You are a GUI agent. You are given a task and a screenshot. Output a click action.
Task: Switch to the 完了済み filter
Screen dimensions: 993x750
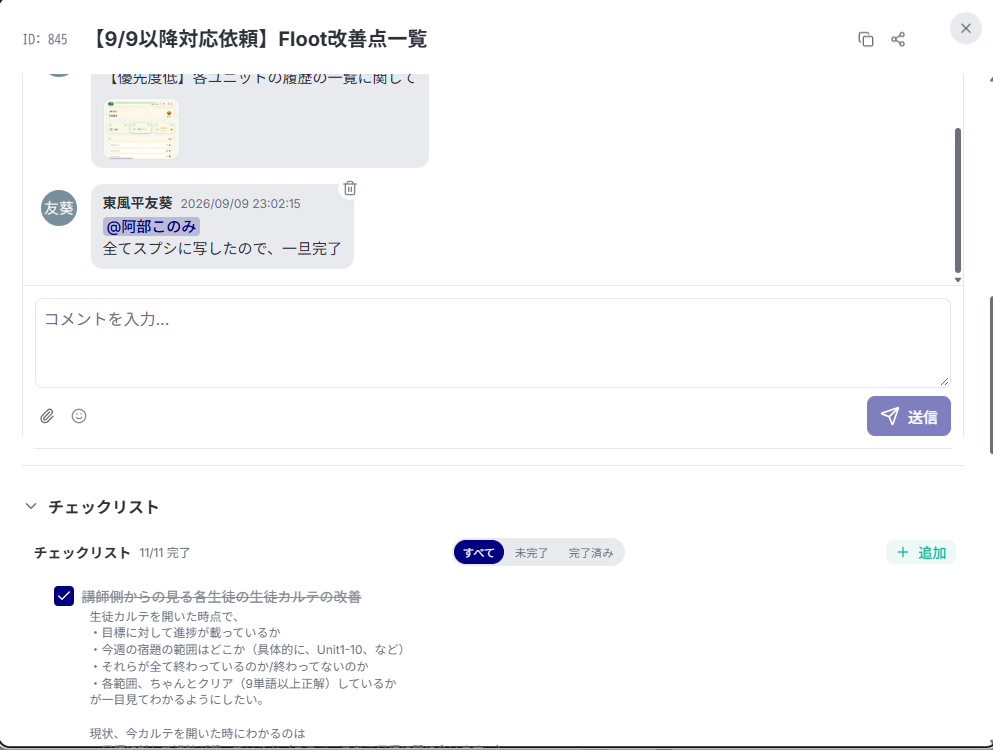(x=591, y=552)
